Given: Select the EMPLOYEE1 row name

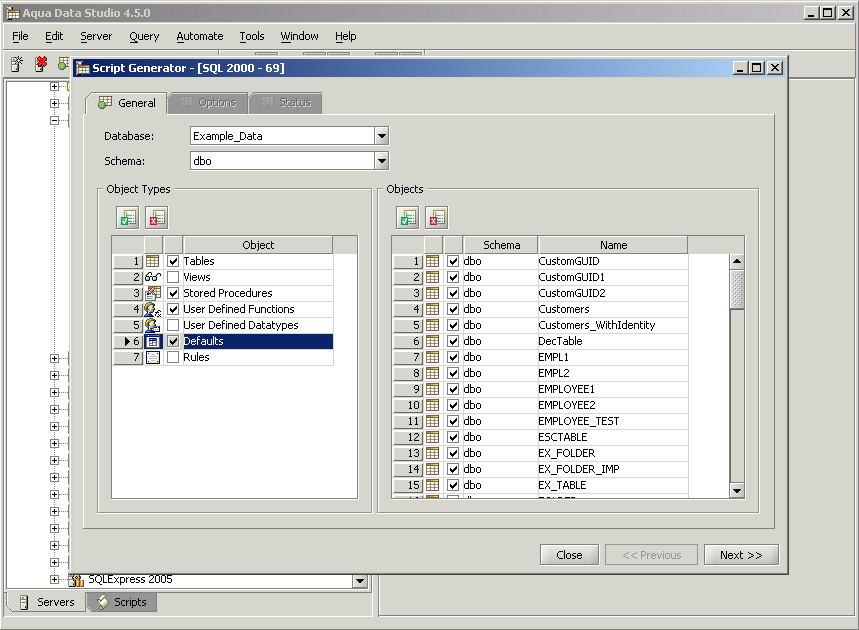Looking at the screenshot, I should tap(566, 389).
